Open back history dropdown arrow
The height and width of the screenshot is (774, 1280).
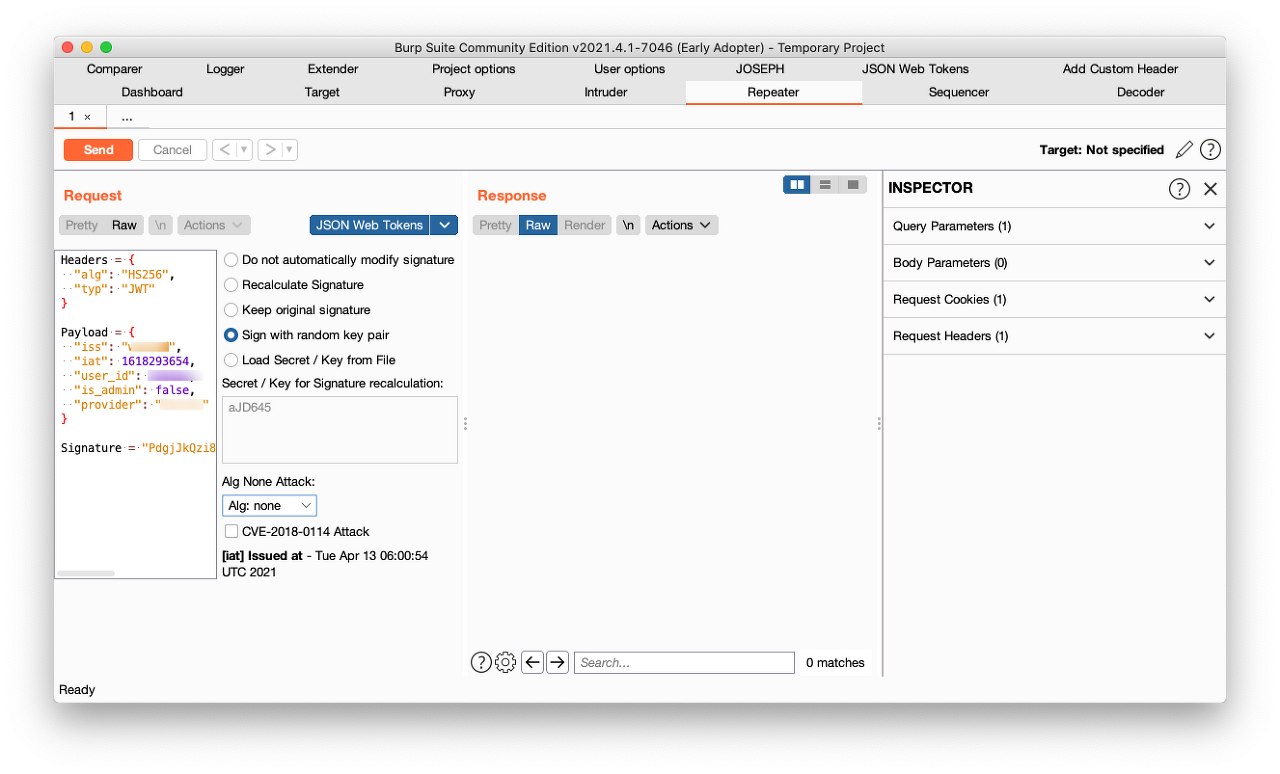tap(244, 150)
